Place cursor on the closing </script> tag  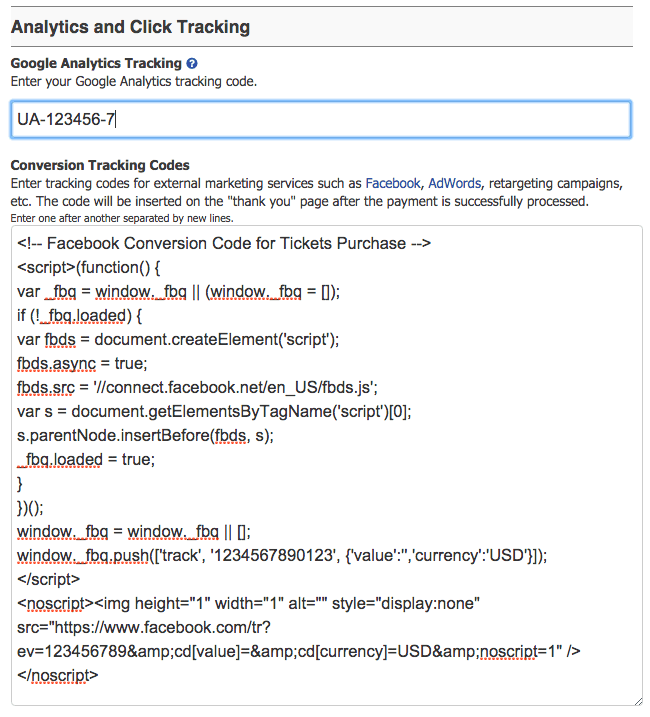click(49, 579)
